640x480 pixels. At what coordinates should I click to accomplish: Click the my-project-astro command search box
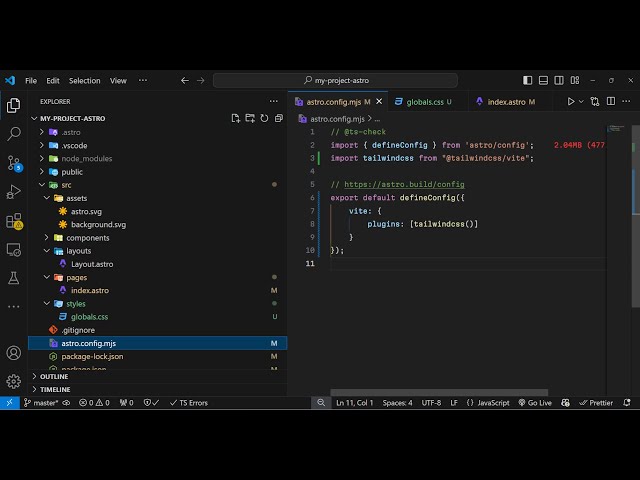pos(335,80)
